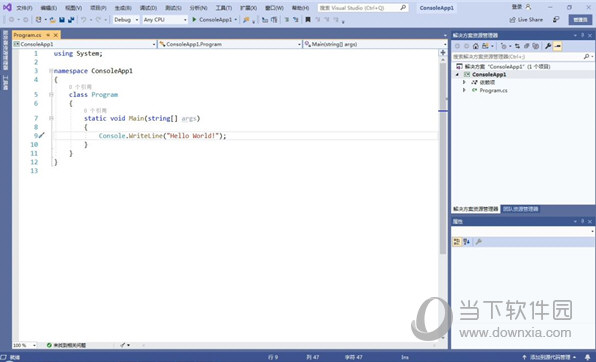The width and height of the screenshot is (596, 362).
Task: Open the Help (H) menu
Action: point(300,8)
